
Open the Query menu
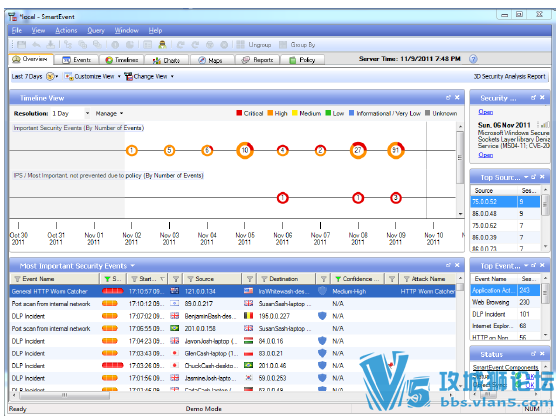point(96,31)
